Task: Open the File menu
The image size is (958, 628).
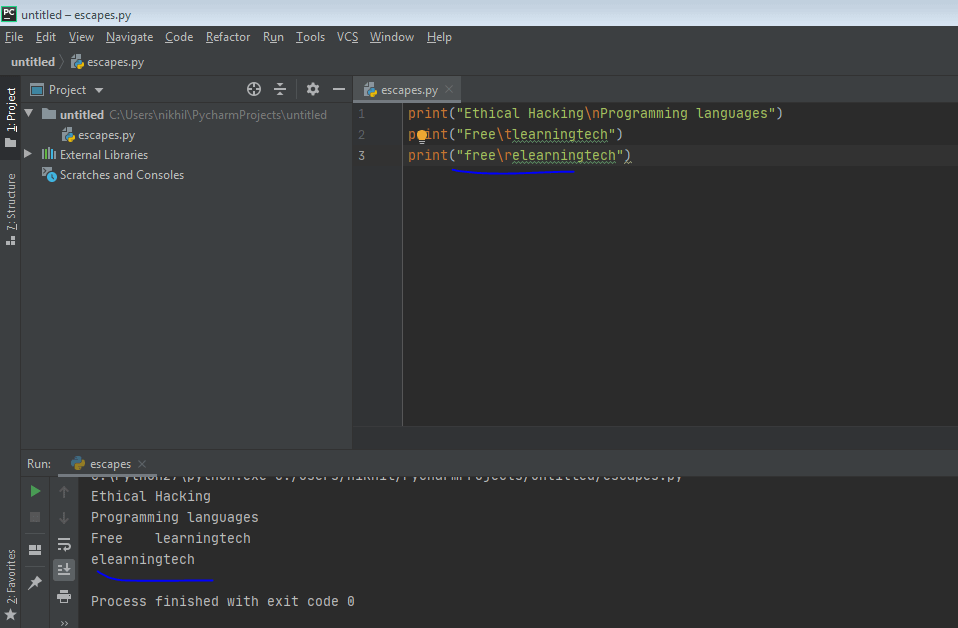Action: pyautogui.click(x=14, y=37)
